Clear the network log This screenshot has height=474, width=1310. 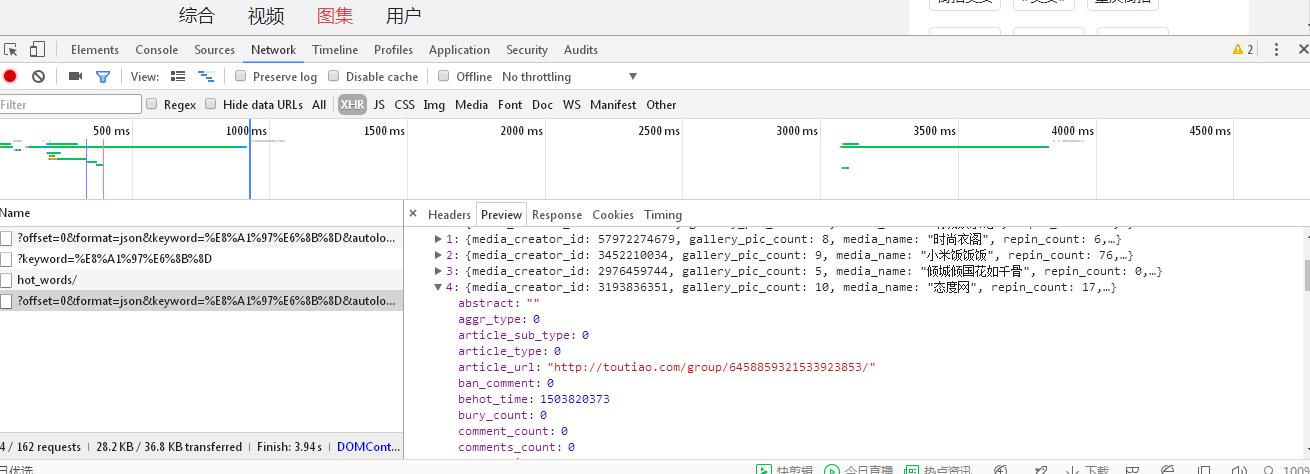38,76
